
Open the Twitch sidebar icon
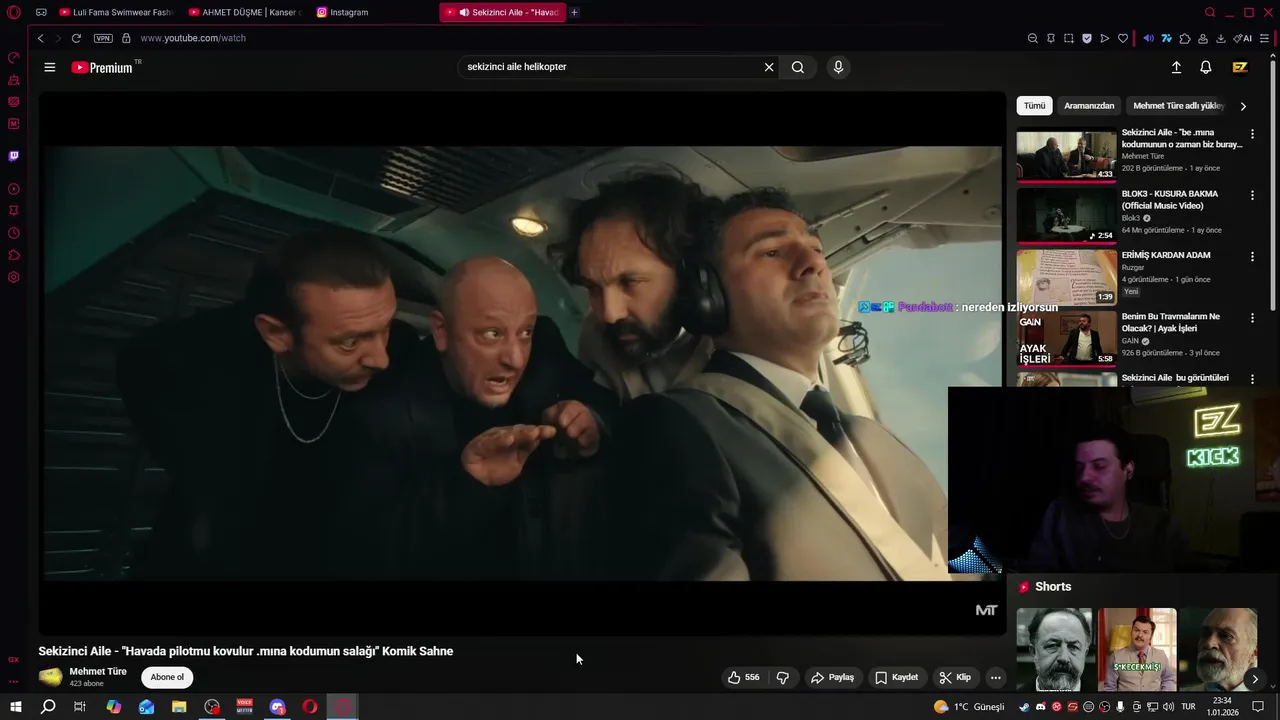click(14, 156)
